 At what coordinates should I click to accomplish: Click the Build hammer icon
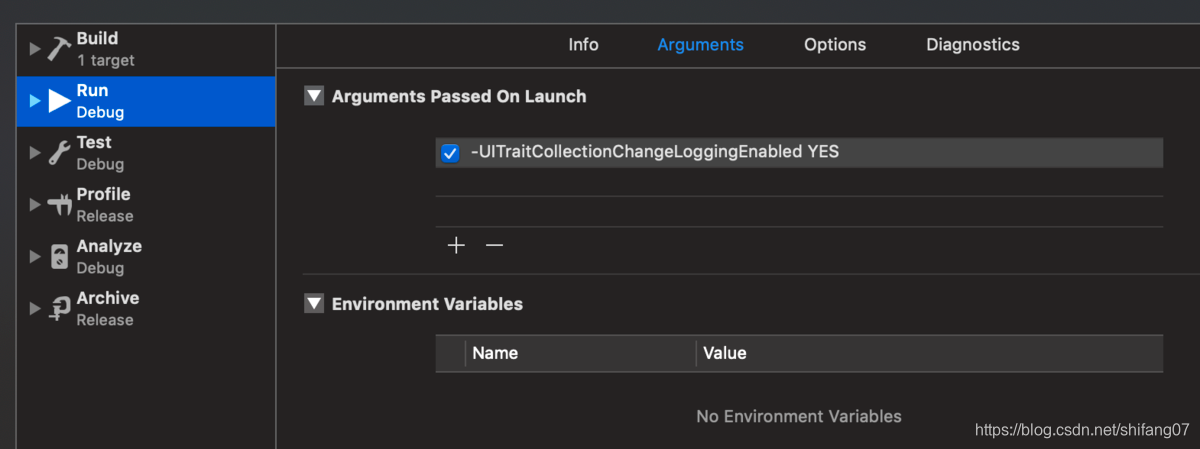point(59,49)
